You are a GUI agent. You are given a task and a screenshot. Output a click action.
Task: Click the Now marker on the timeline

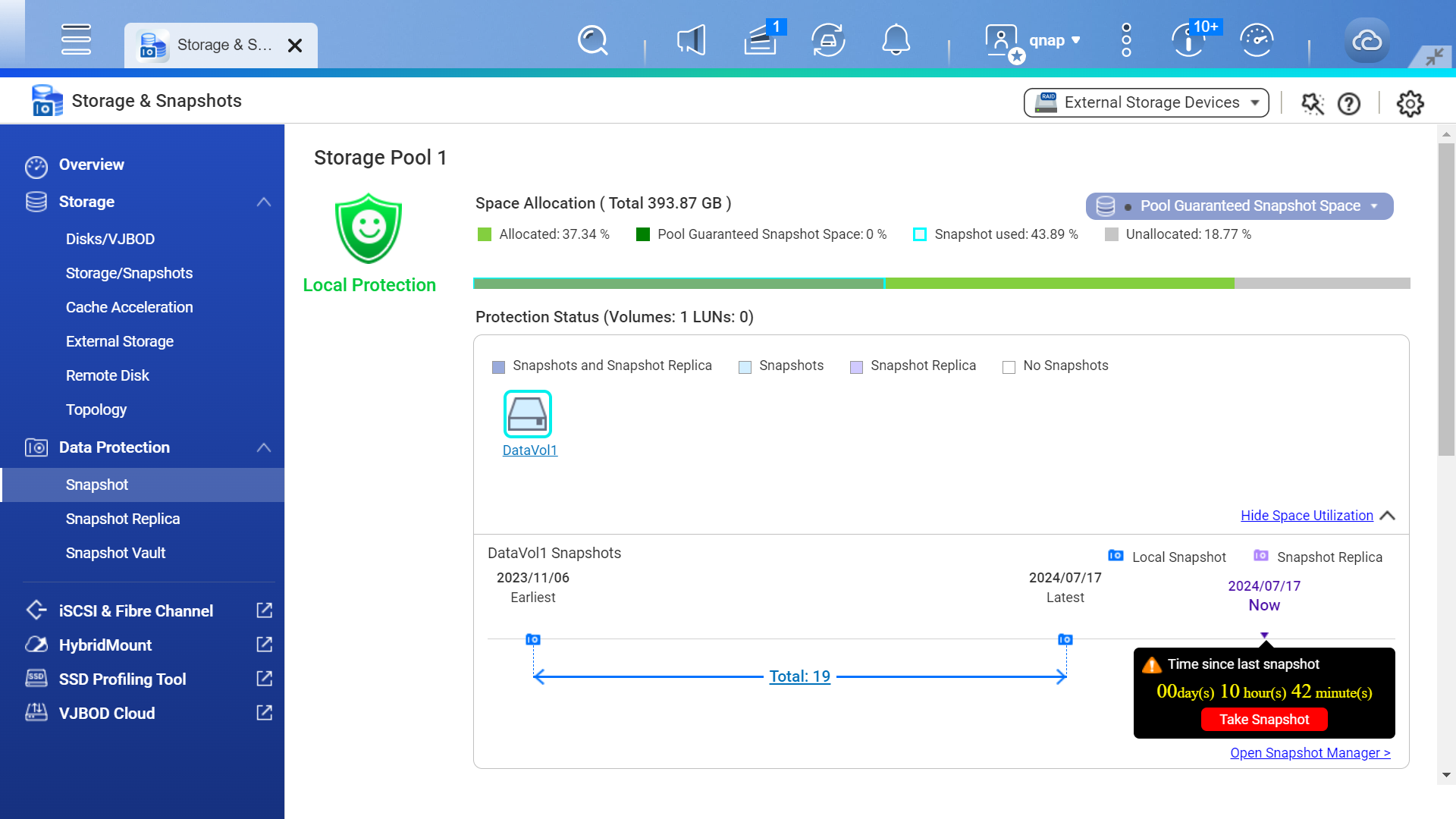(x=1264, y=635)
